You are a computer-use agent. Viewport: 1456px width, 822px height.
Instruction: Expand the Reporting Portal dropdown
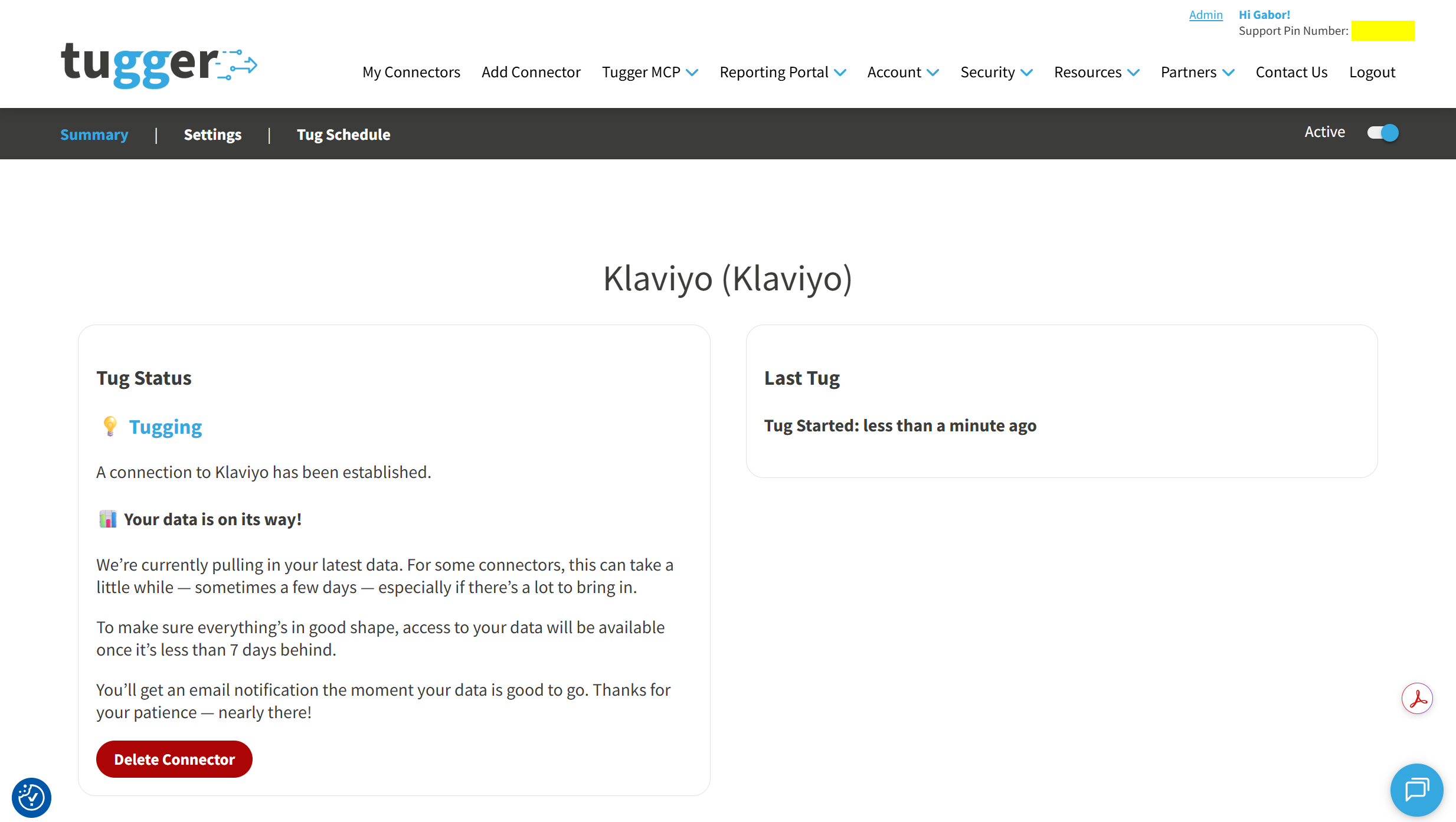[x=783, y=72]
